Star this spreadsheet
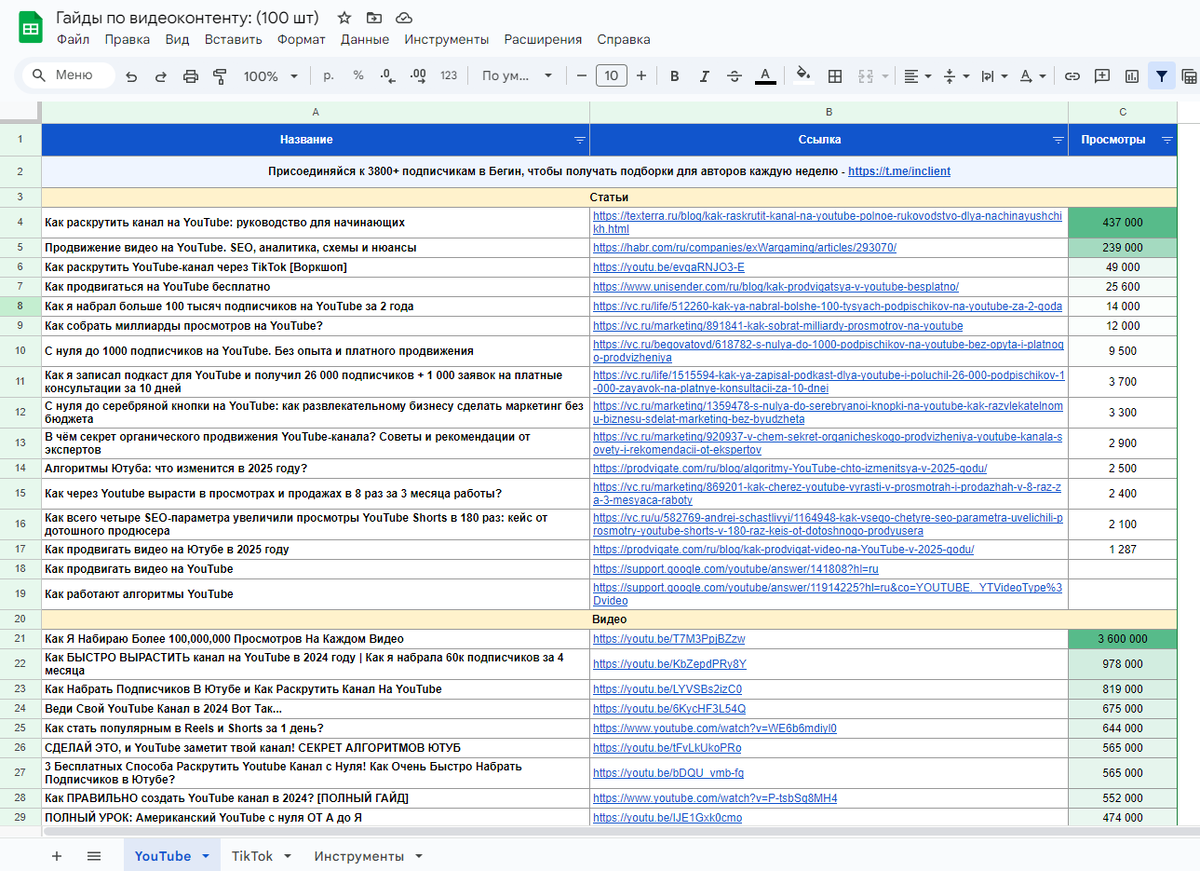 [344, 18]
